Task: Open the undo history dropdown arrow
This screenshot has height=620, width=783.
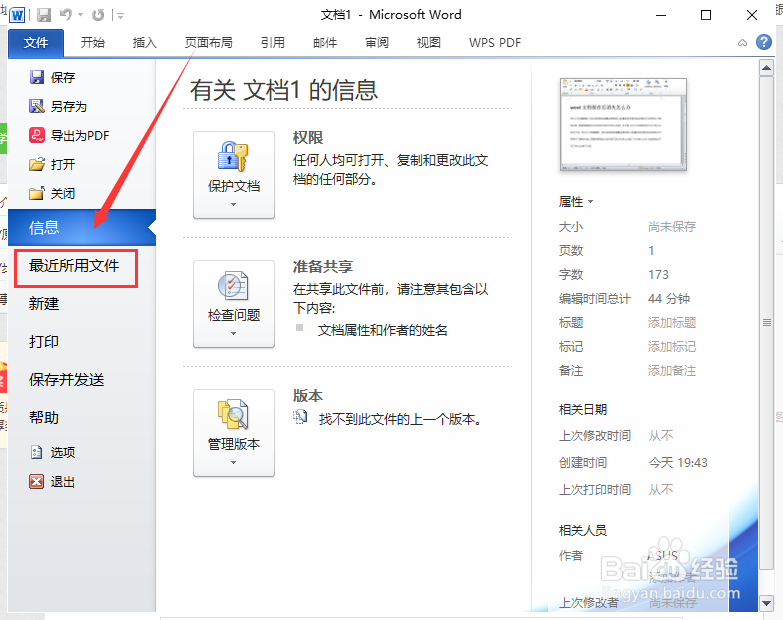Action: 80,15
